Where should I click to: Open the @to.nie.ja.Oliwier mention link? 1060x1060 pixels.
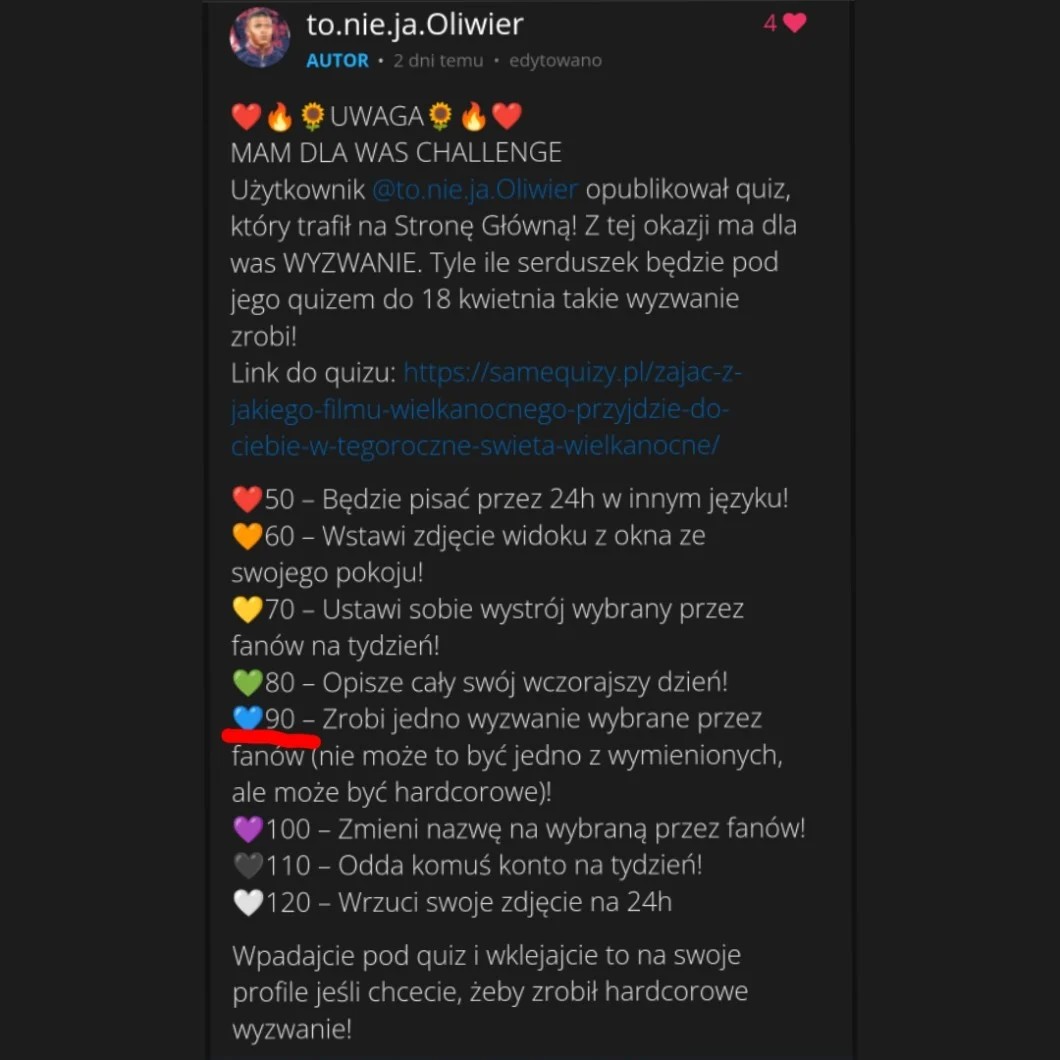pos(475,190)
